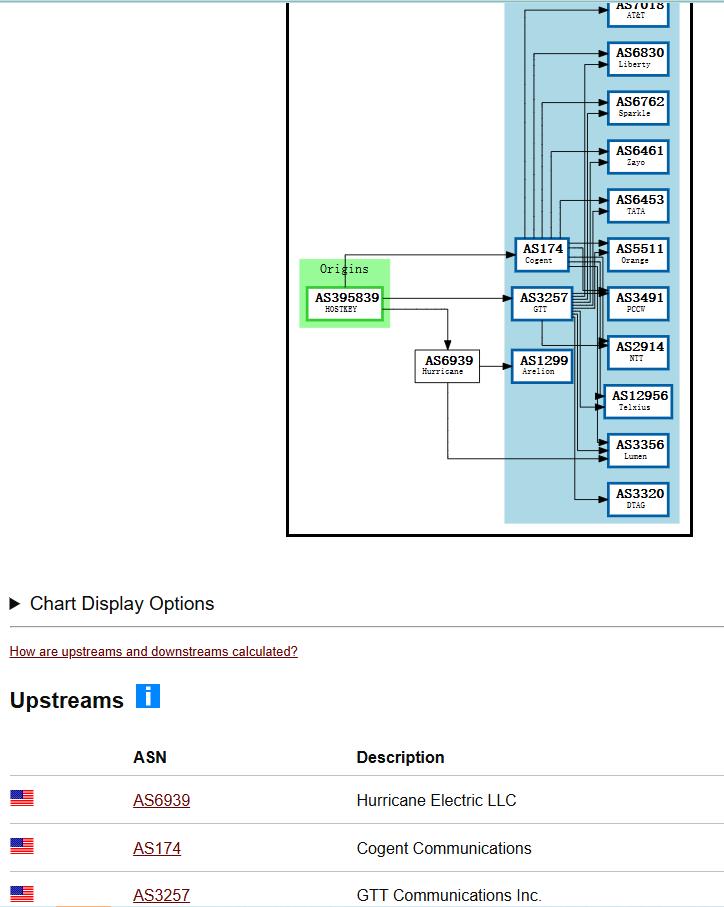Click the AS6939 Hurricane node in chart
This screenshot has height=907, width=724.
(x=447, y=366)
